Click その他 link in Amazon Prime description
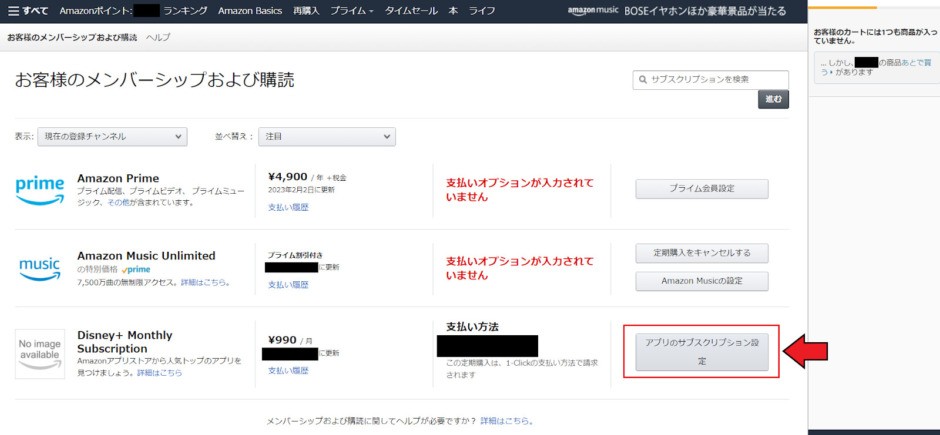The image size is (940, 435). pos(118,203)
